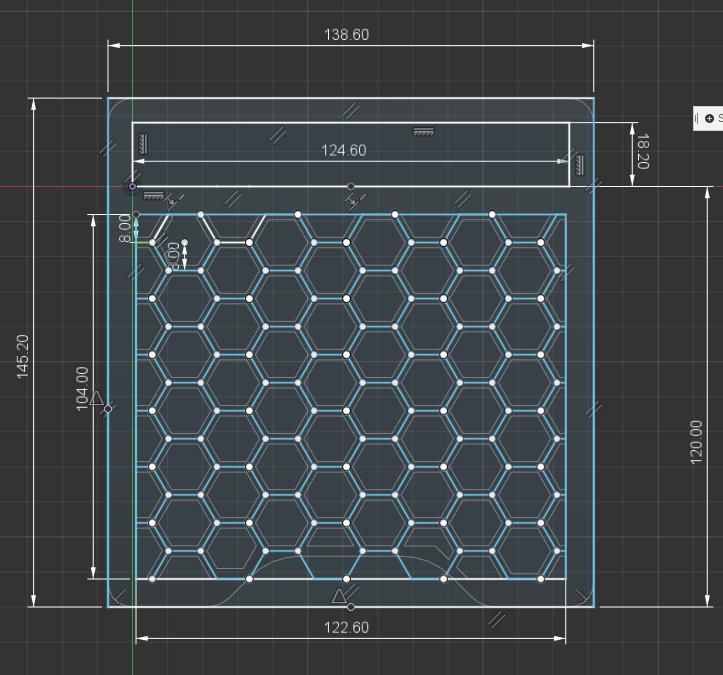Select midpoint node on outer left edge
The width and height of the screenshot is (723, 675).
tap(108, 409)
